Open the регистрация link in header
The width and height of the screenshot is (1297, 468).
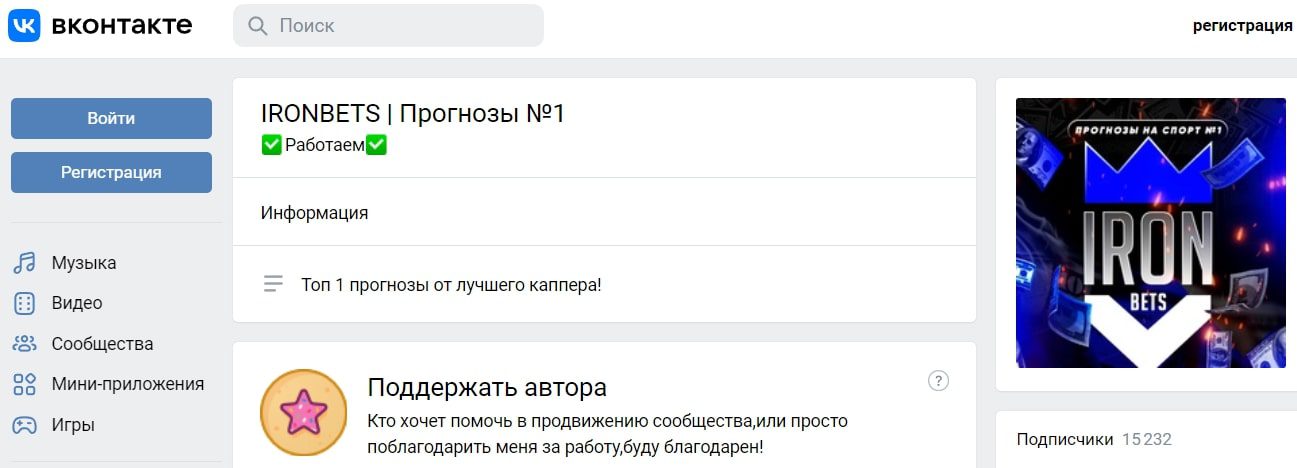click(x=1242, y=26)
